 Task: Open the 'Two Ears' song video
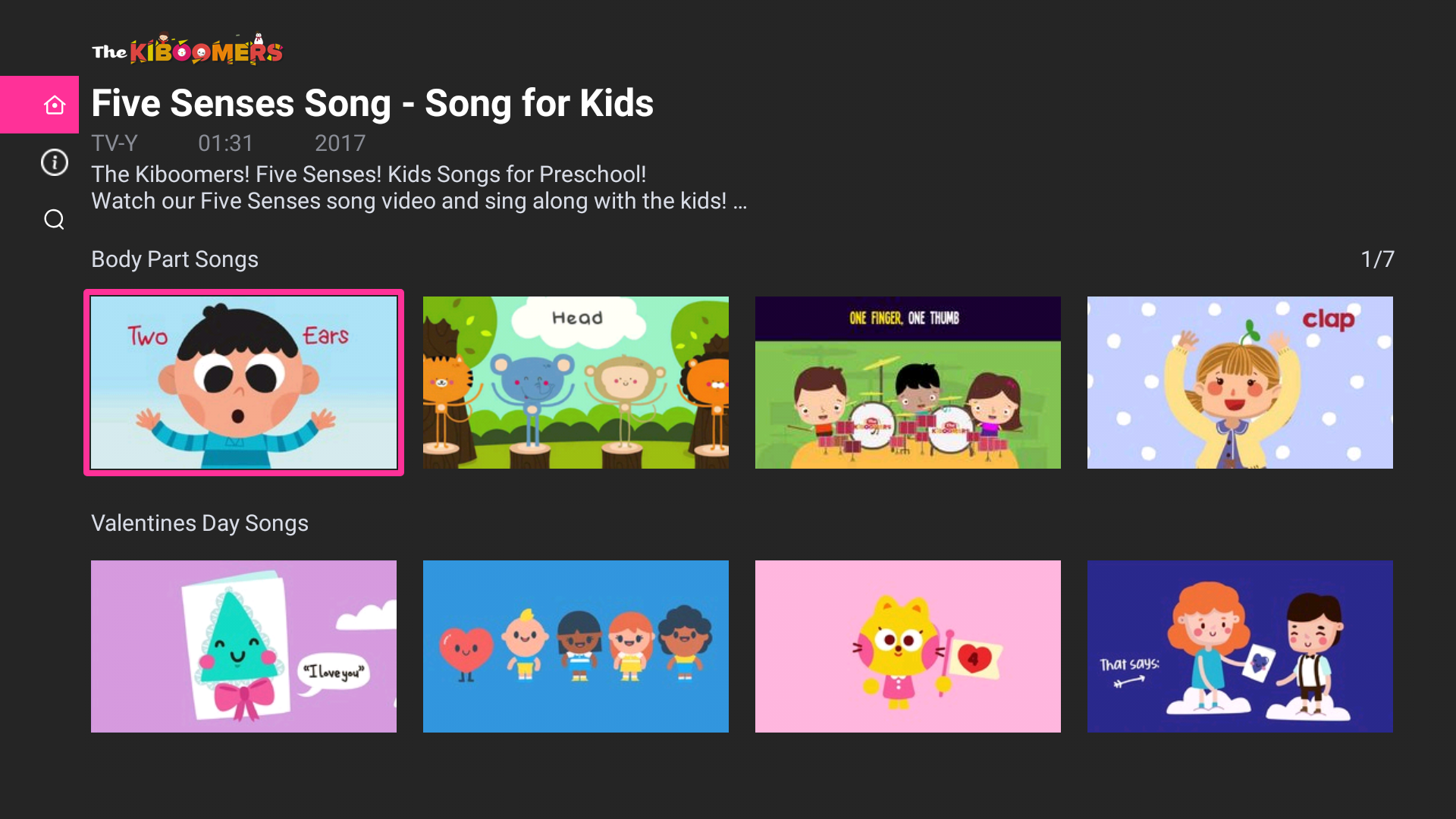pyautogui.click(x=243, y=383)
